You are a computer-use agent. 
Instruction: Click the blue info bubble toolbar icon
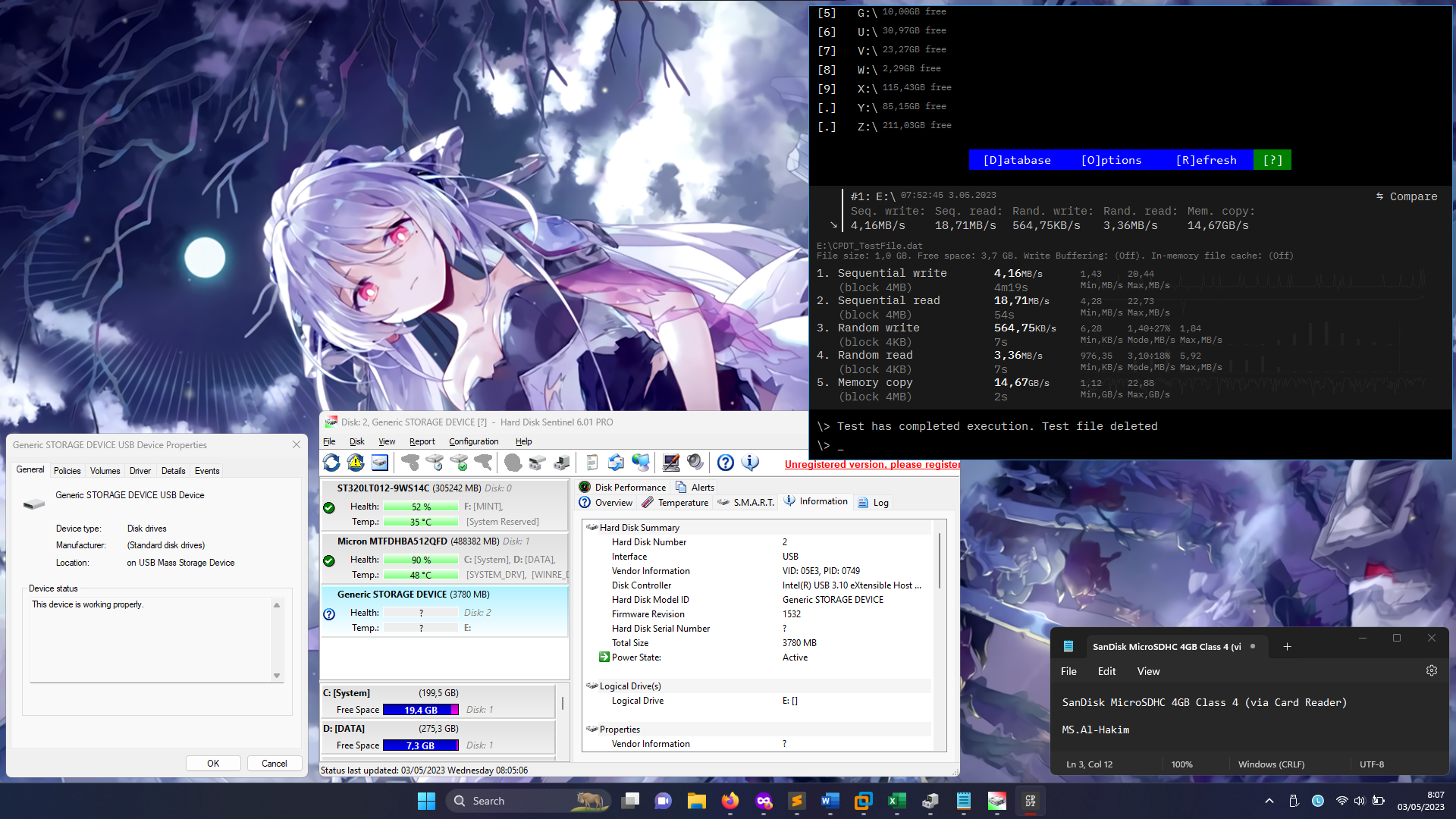(750, 463)
